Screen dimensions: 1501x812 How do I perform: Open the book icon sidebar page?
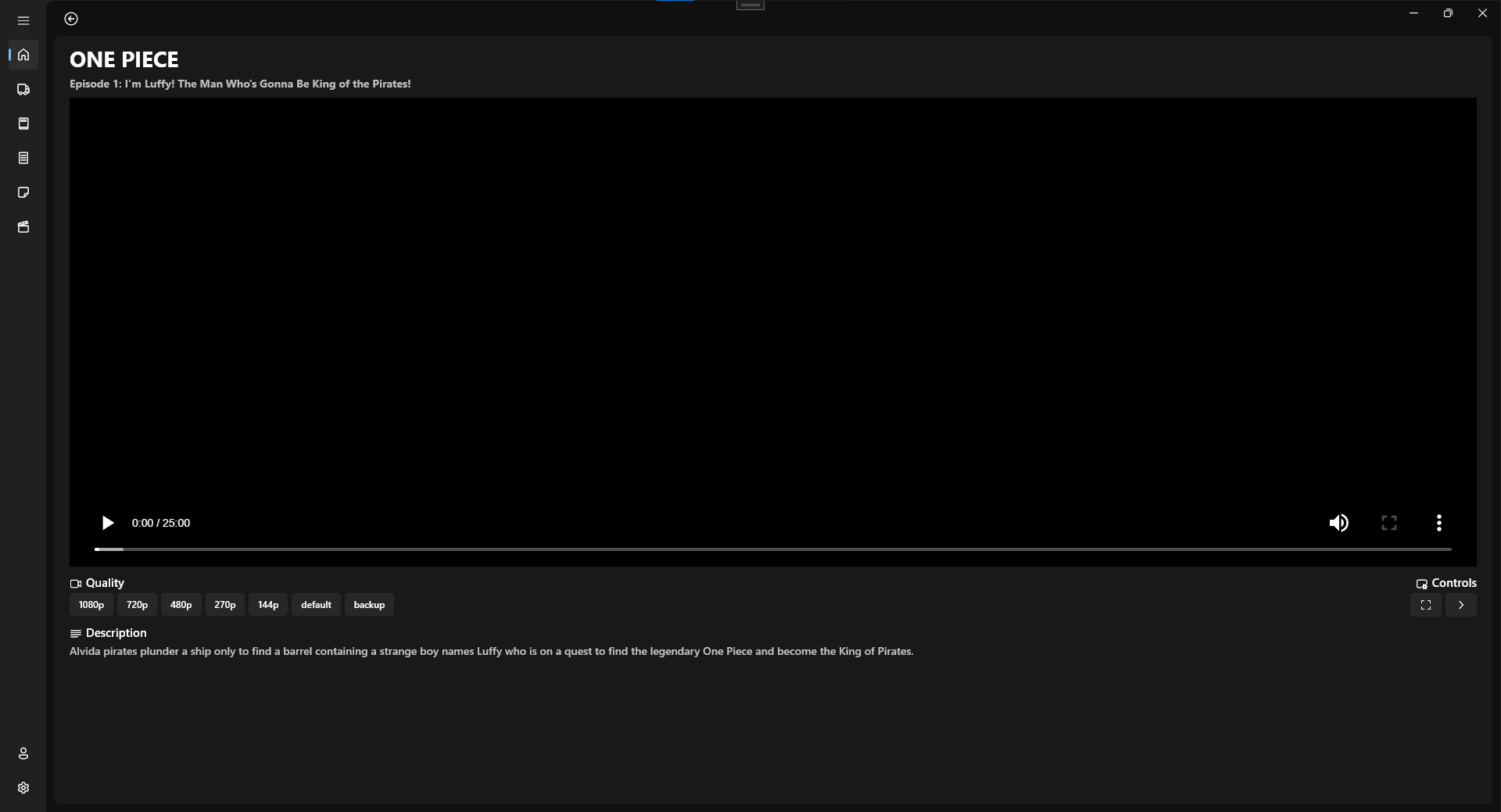tap(23, 123)
